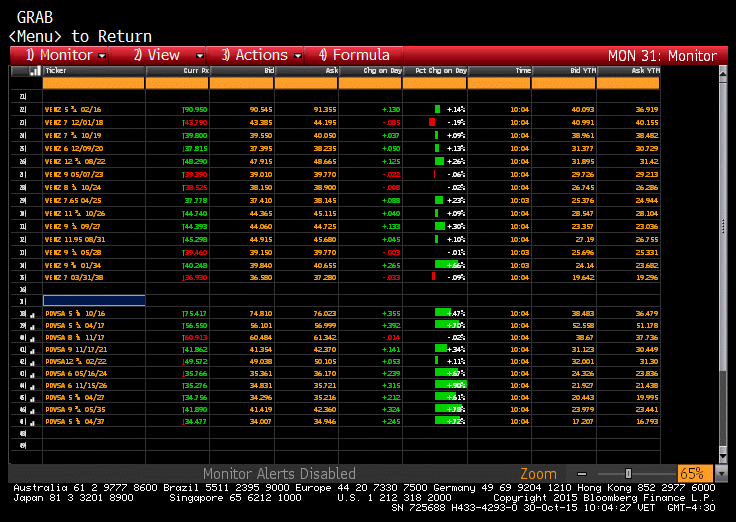Sort by the Ask column header
The width and height of the screenshot is (736, 522).
[307, 71]
